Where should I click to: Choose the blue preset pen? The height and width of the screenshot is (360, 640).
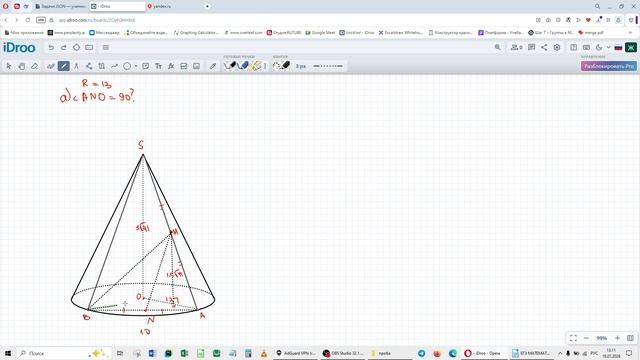click(x=243, y=65)
